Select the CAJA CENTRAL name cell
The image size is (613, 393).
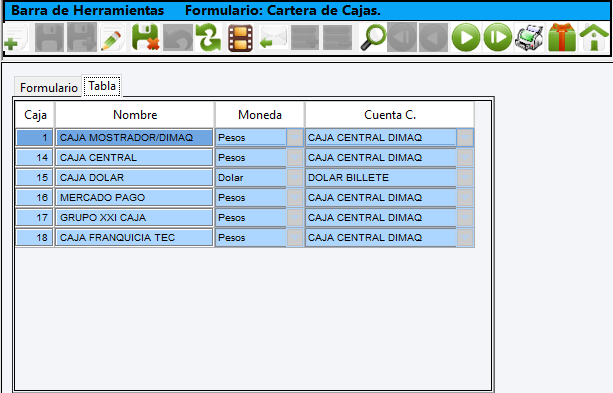click(x=134, y=158)
